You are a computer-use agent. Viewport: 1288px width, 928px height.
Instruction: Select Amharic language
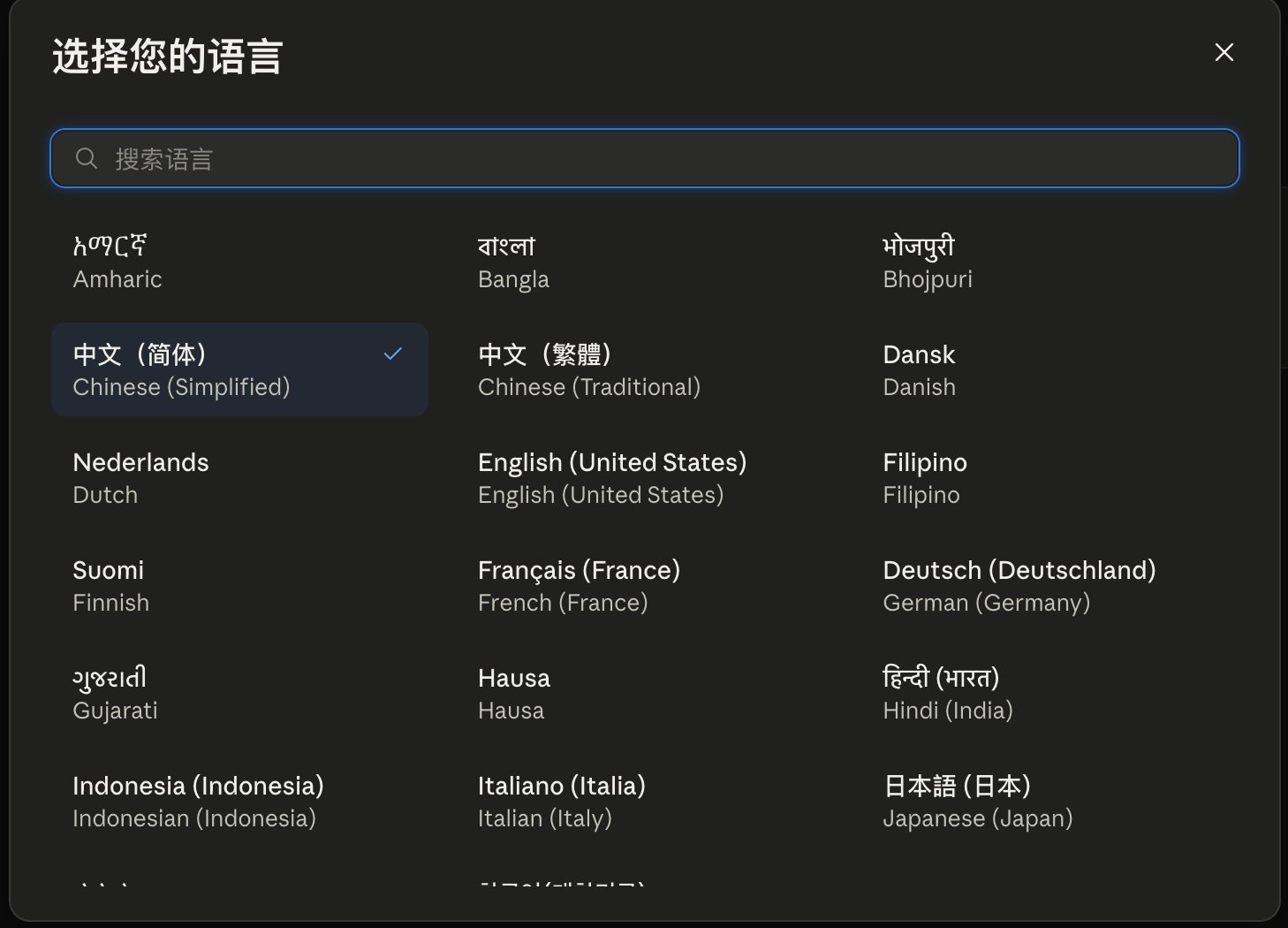(x=239, y=262)
